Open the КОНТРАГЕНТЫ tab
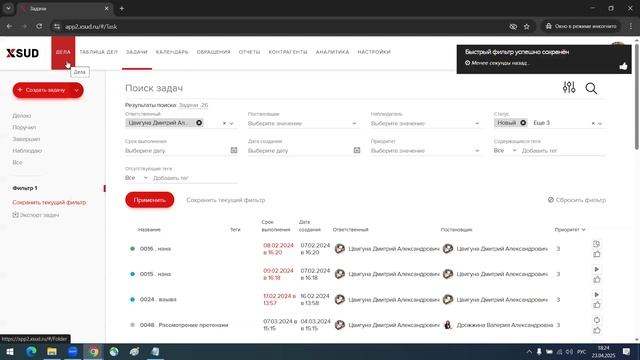The width and height of the screenshot is (640, 360). (x=288, y=52)
